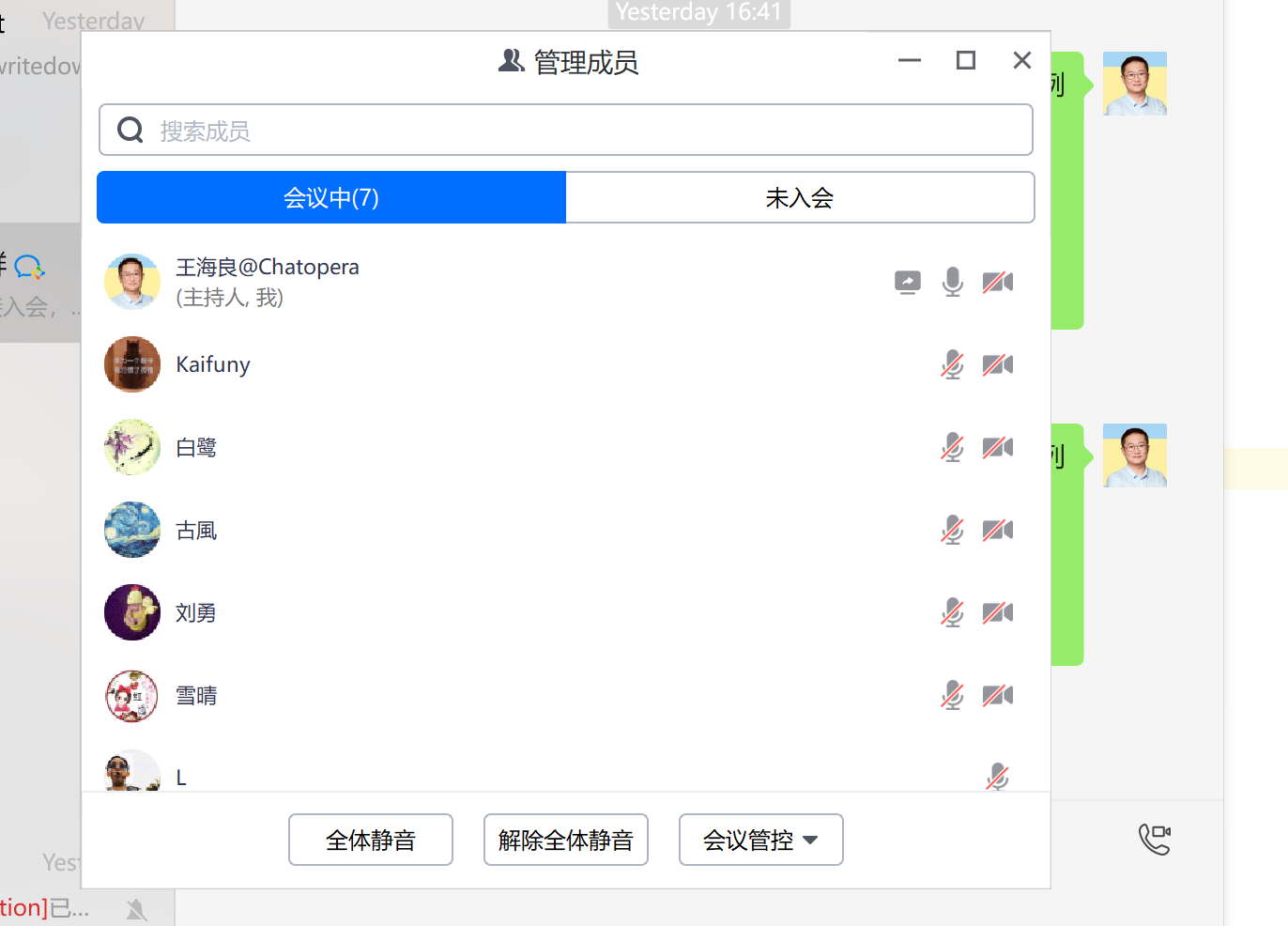The width and height of the screenshot is (1288, 926).
Task: Turn on 古風's camera
Action: point(997,530)
